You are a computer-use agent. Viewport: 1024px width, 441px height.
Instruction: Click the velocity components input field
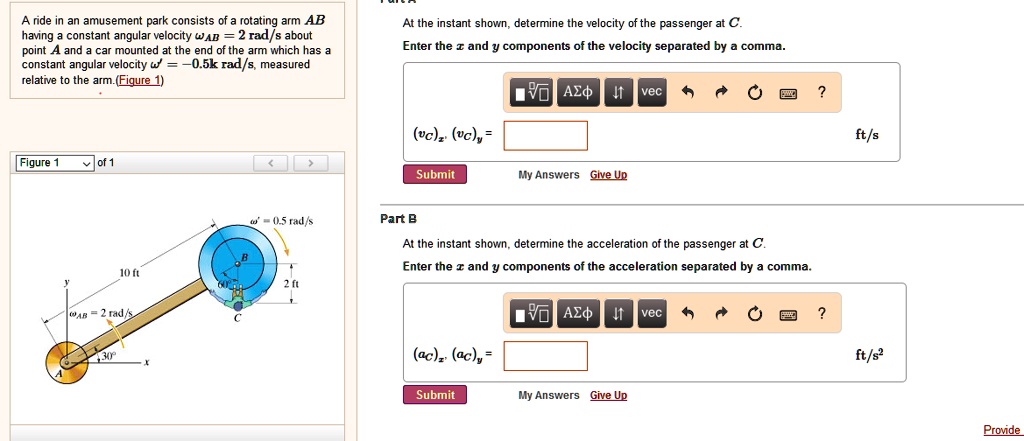tap(545, 135)
